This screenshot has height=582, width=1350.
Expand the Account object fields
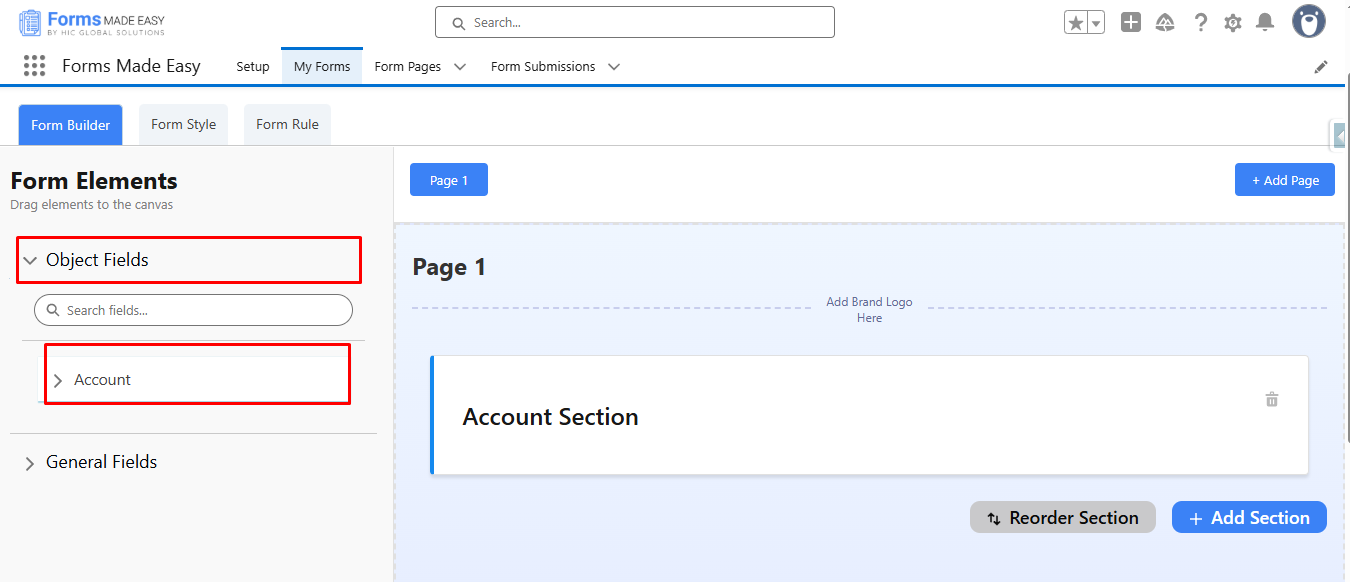(58, 381)
